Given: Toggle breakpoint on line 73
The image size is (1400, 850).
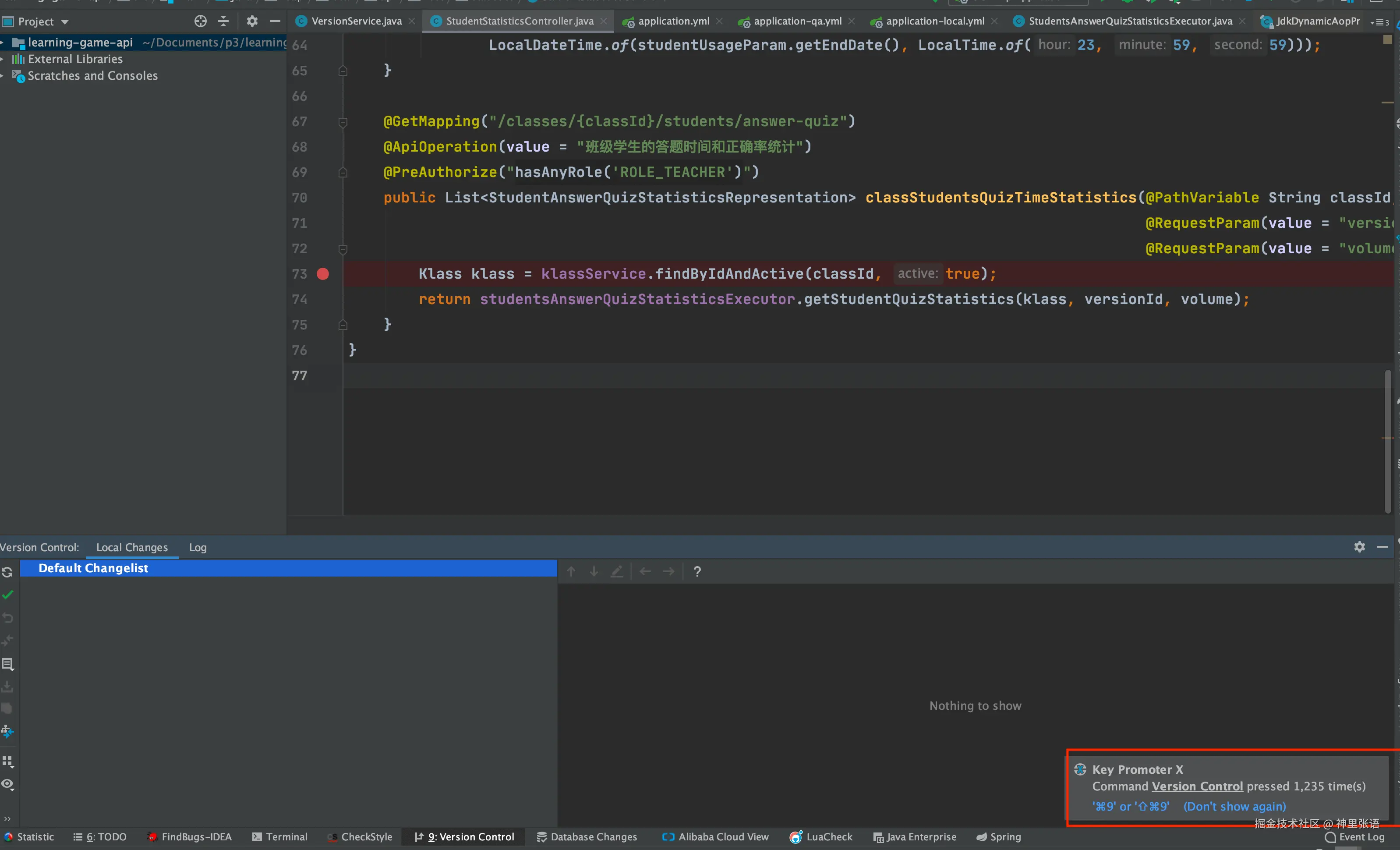Looking at the screenshot, I should 323,274.
